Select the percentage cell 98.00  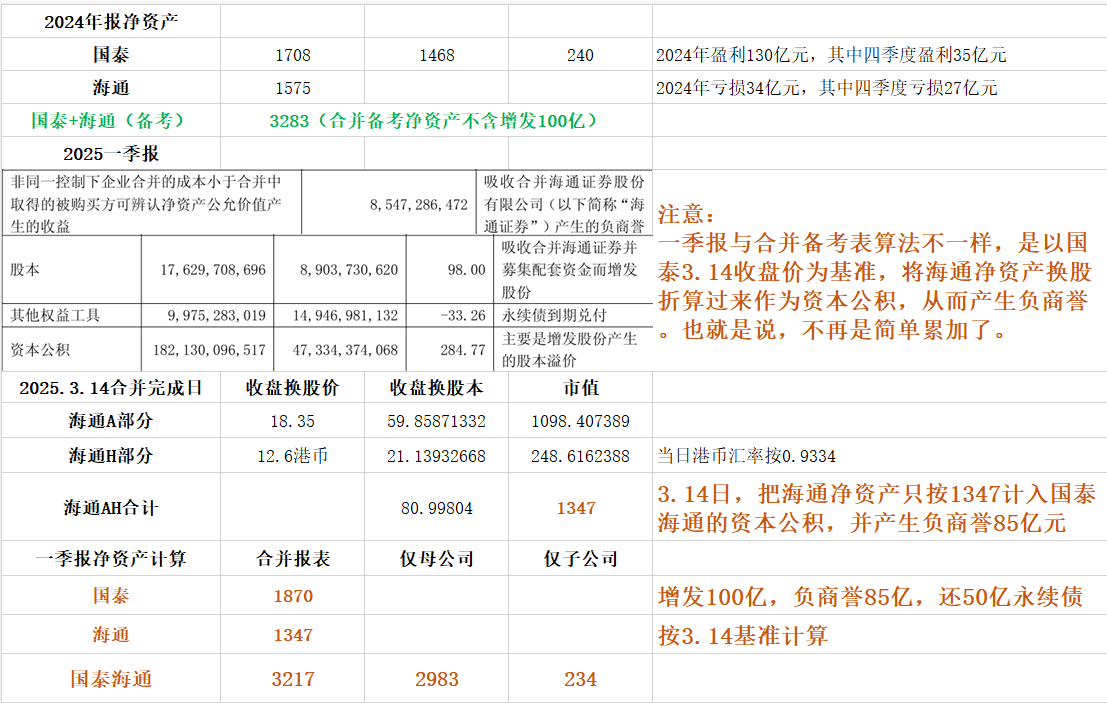tap(466, 270)
